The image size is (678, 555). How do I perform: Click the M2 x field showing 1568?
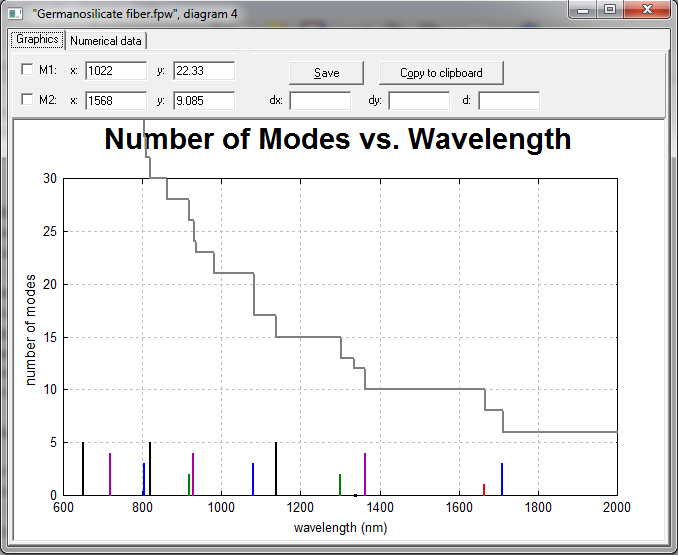pyautogui.click(x=116, y=100)
